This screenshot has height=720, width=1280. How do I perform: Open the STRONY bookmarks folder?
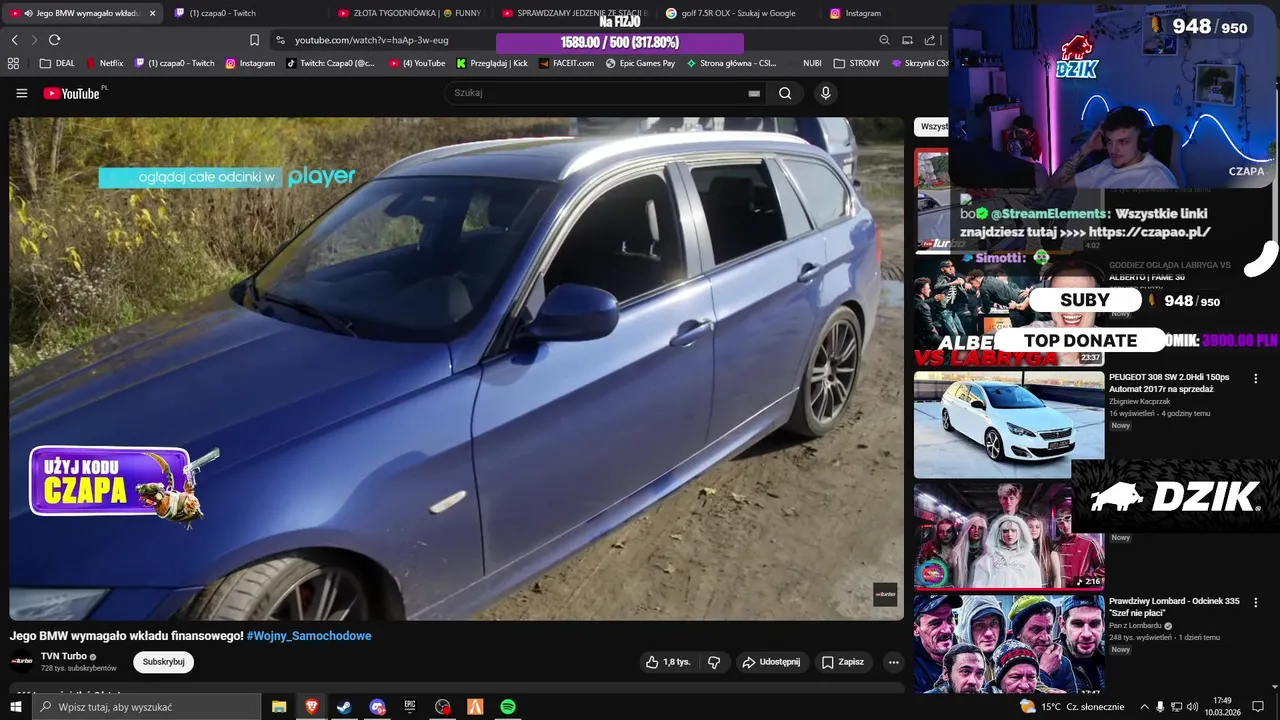pyautogui.click(x=857, y=63)
